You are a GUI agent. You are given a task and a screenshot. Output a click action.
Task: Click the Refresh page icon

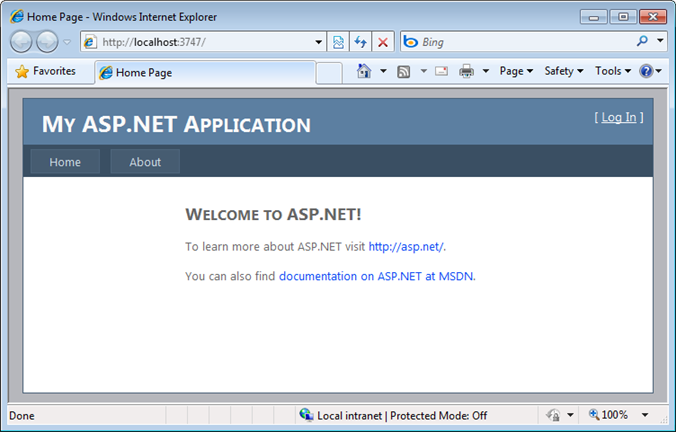(x=360, y=42)
